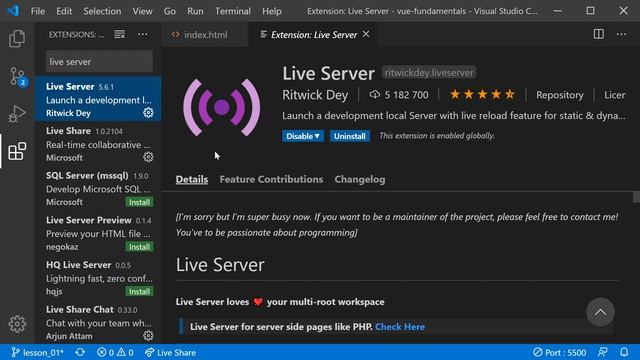Image resolution: width=640 pixels, height=360 pixels.
Task: Focus the extensions search box
Action: tap(99, 62)
